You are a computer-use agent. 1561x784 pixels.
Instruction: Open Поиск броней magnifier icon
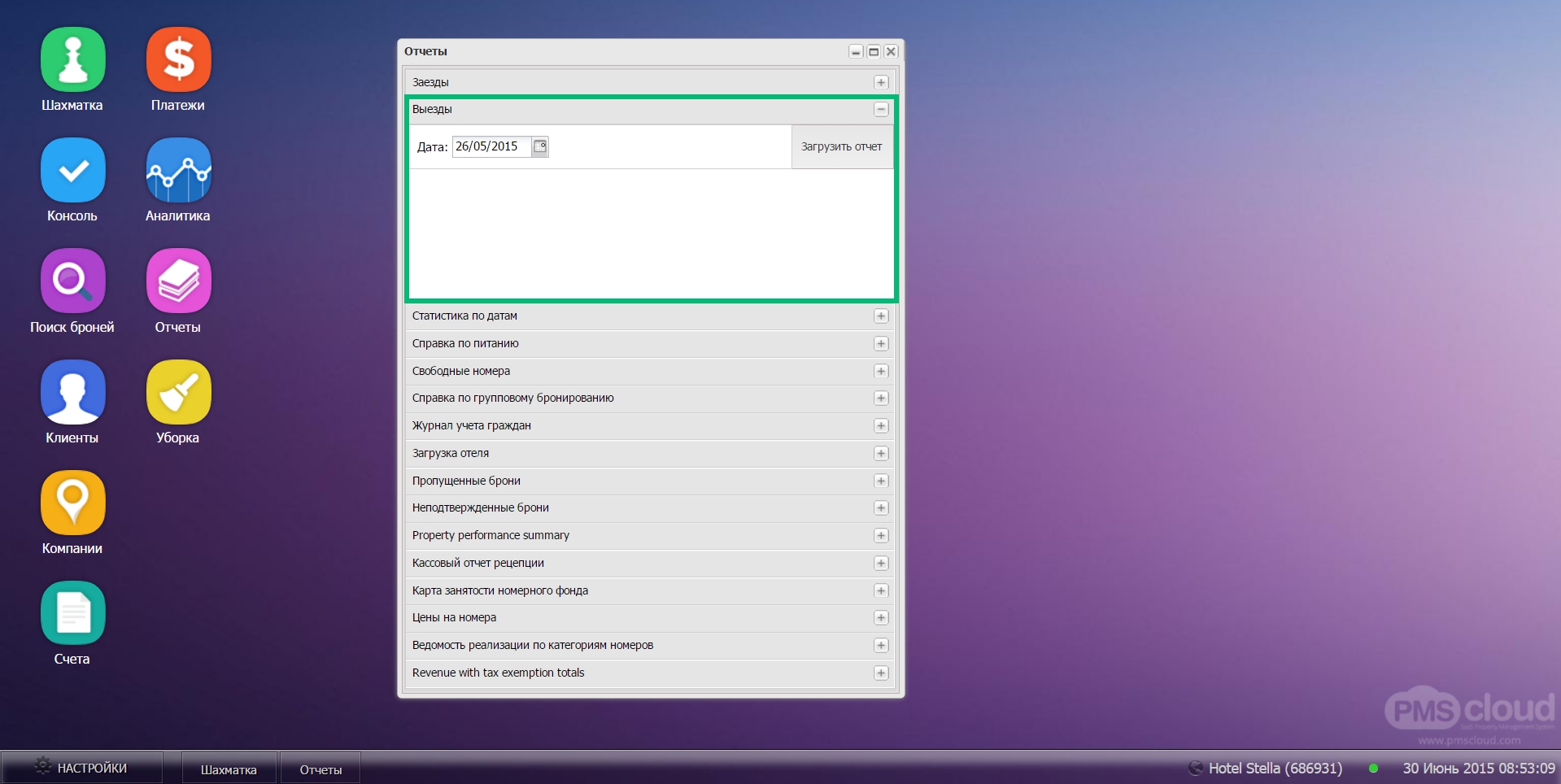click(x=73, y=281)
